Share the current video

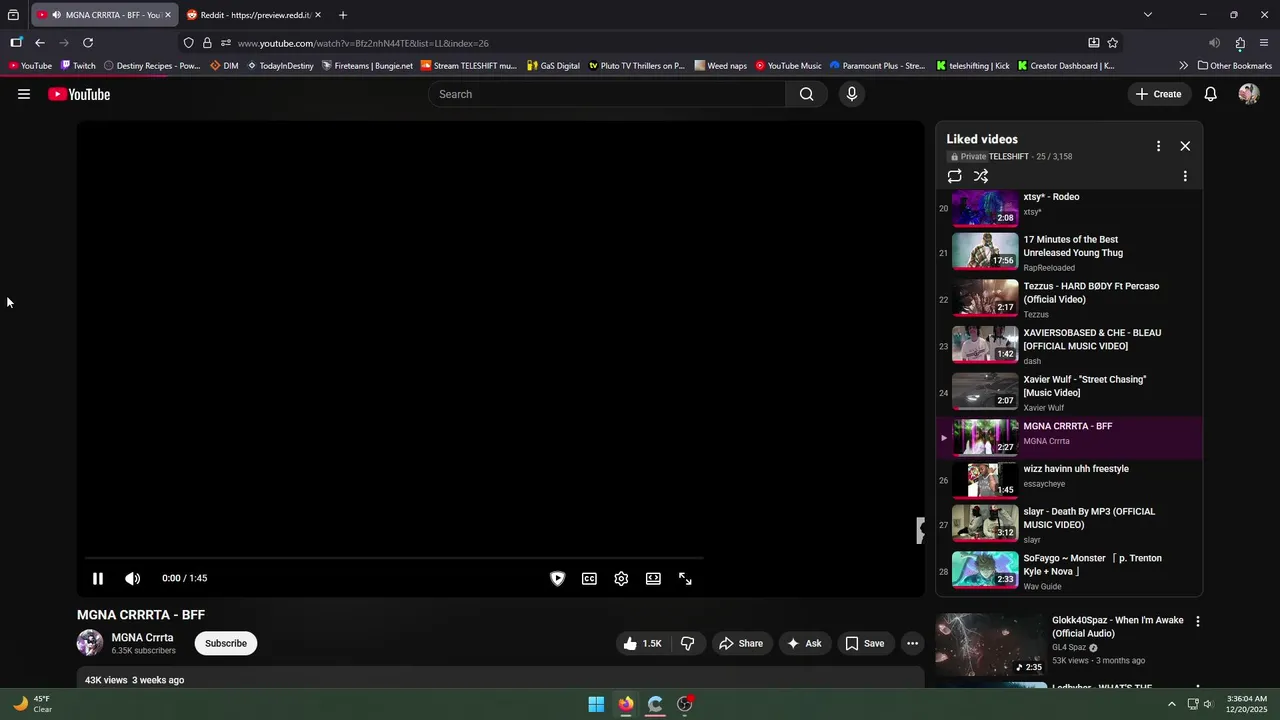tap(741, 643)
